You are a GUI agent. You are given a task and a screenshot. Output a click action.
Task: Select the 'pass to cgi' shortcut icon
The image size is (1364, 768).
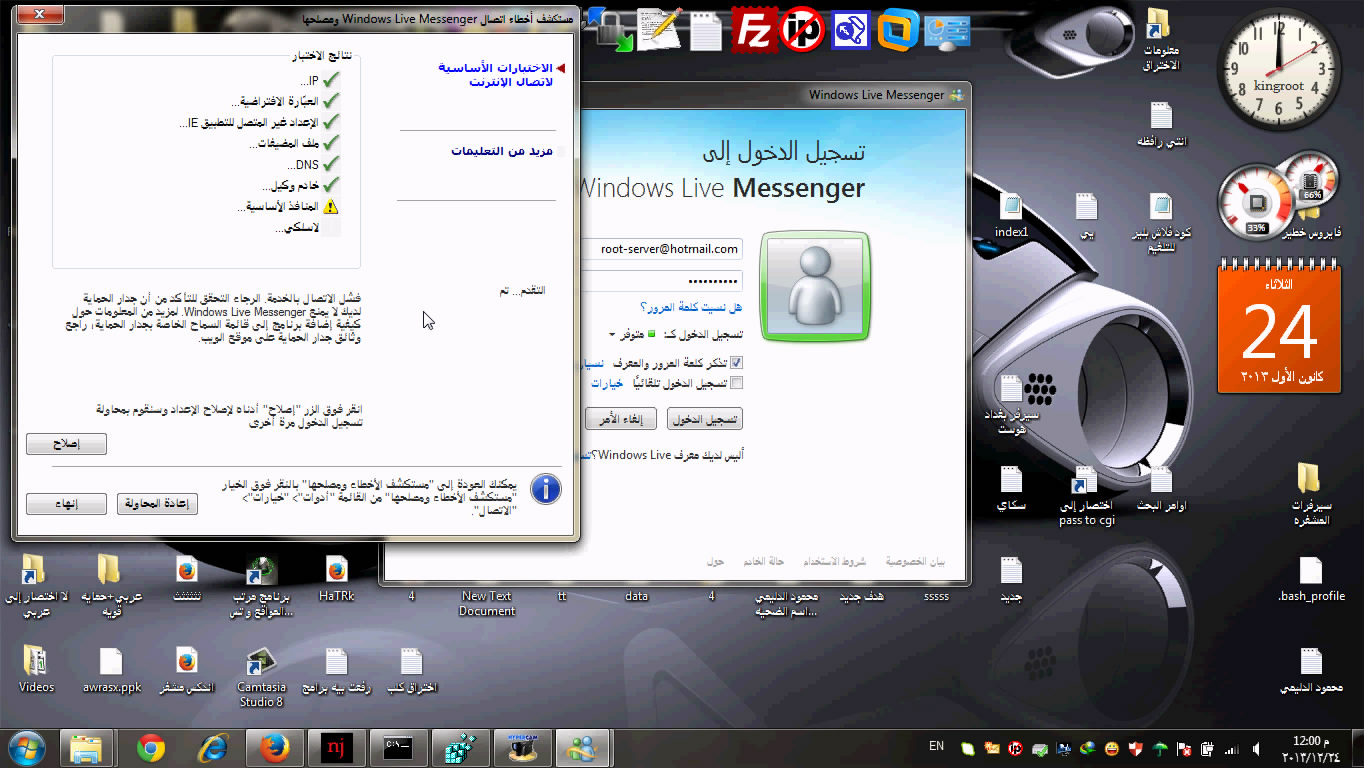click(1086, 496)
